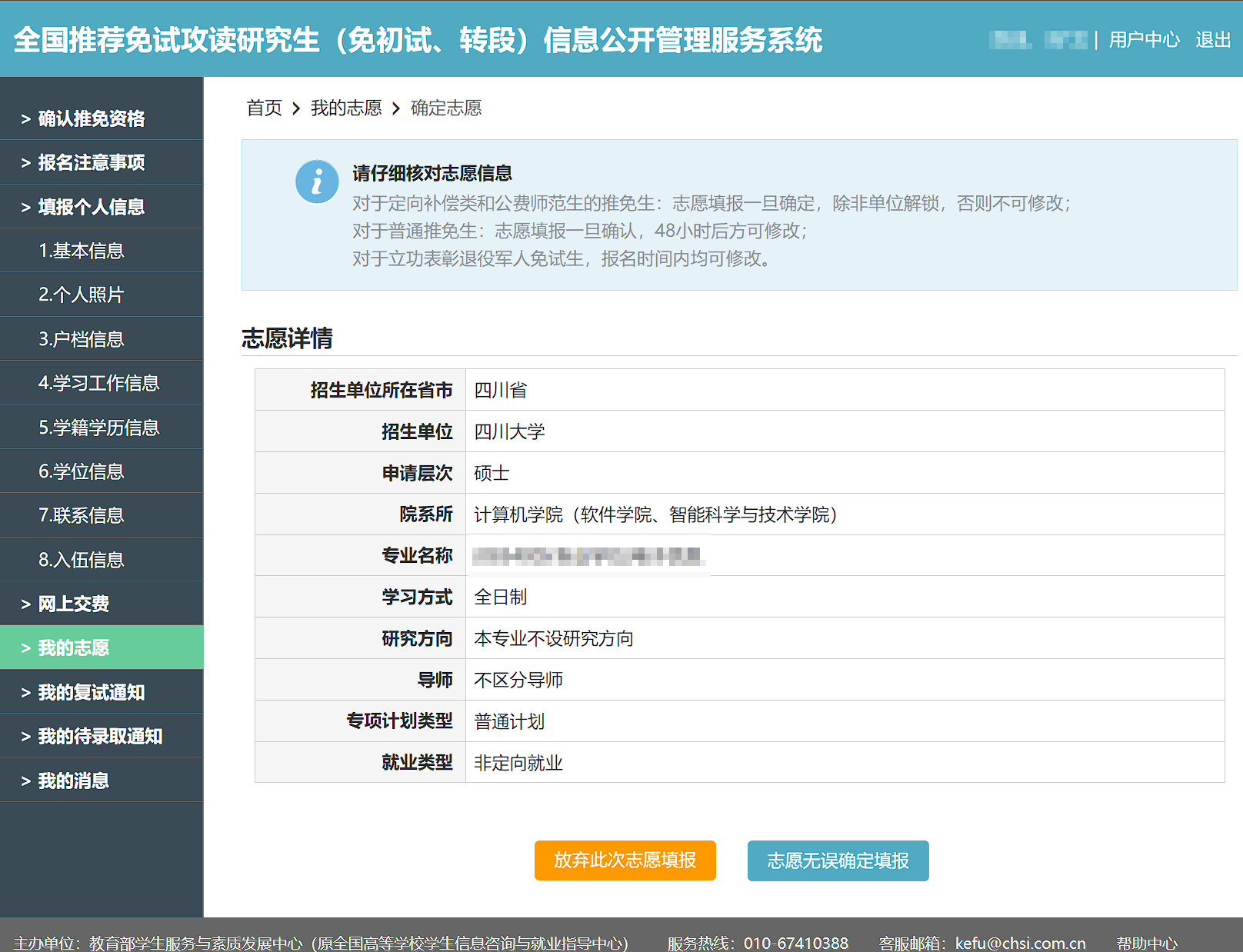Click kefu@chsi.com.cn email in footer
Screen dimensions: 1243x952
1021,943
